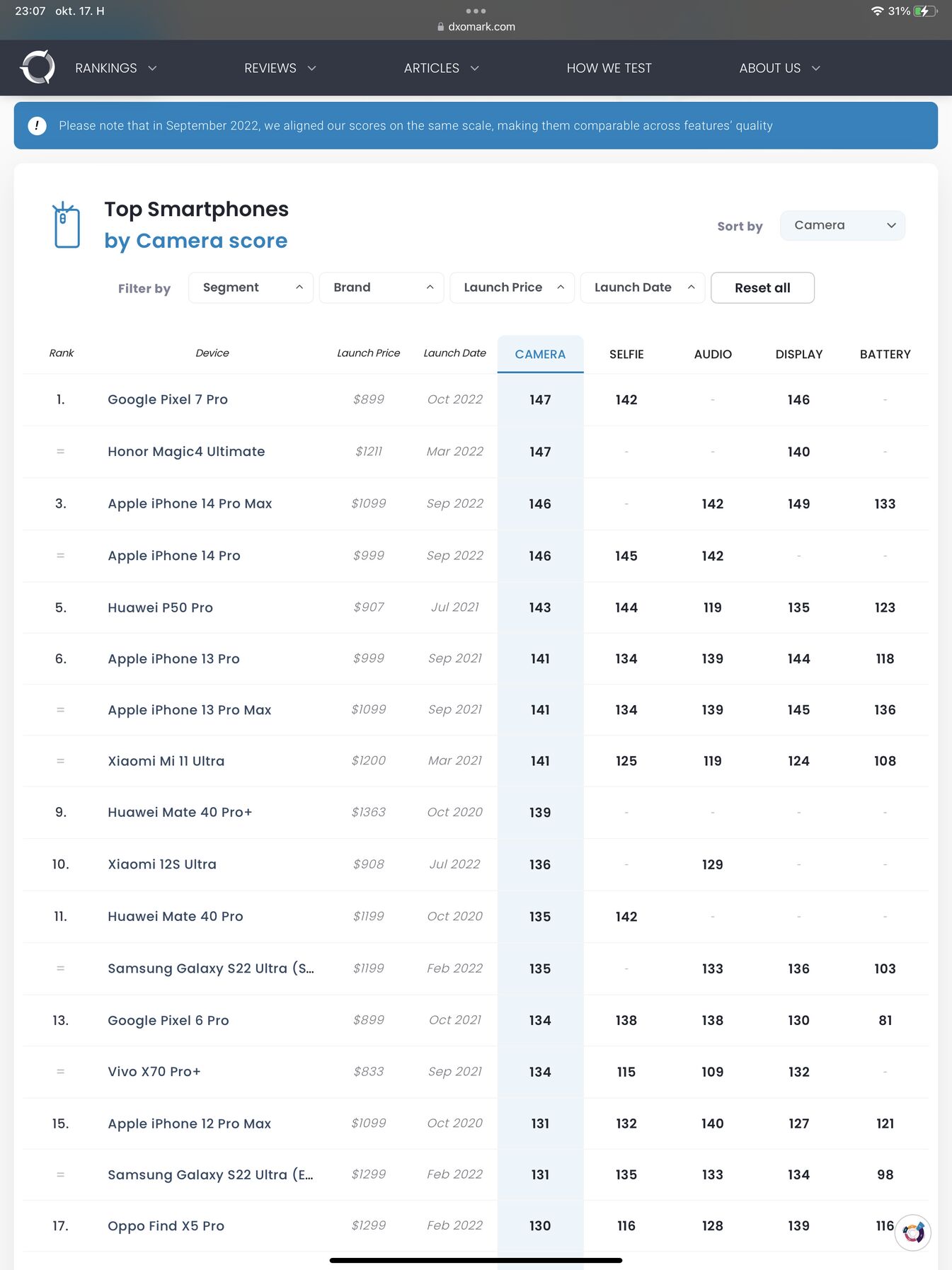Viewport: 952px width, 1270px height.
Task: Open Apple iPhone 13 Pro link
Action: (x=173, y=658)
